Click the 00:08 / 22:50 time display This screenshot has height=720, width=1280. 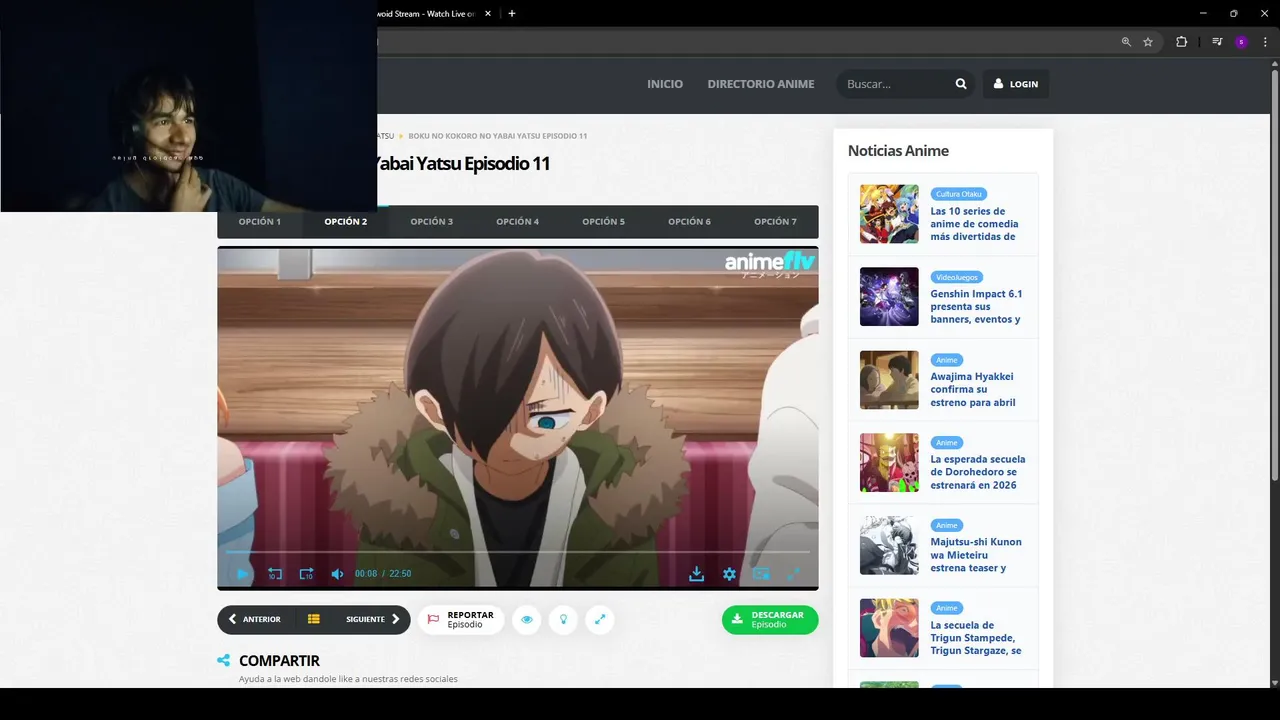(383, 574)
